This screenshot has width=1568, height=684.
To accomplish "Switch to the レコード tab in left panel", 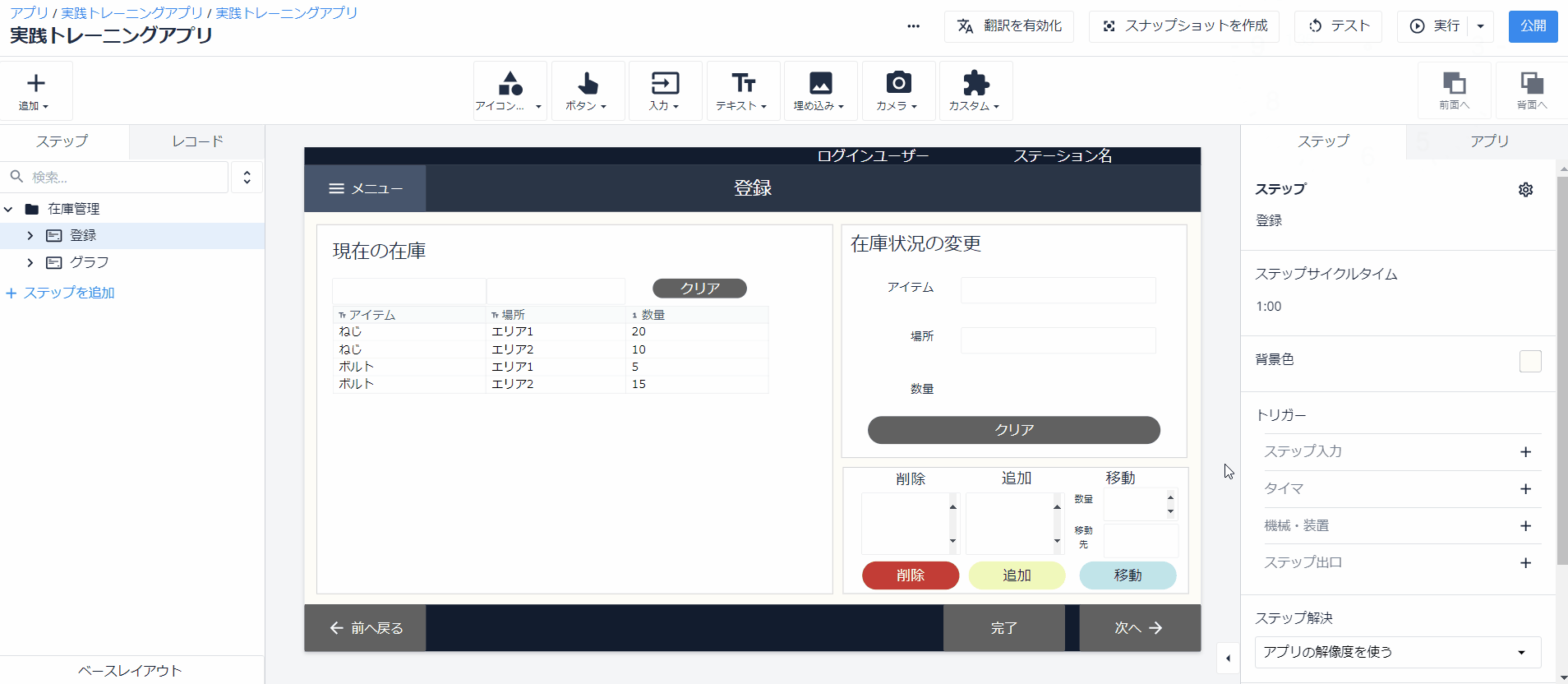I will point(197,141).
